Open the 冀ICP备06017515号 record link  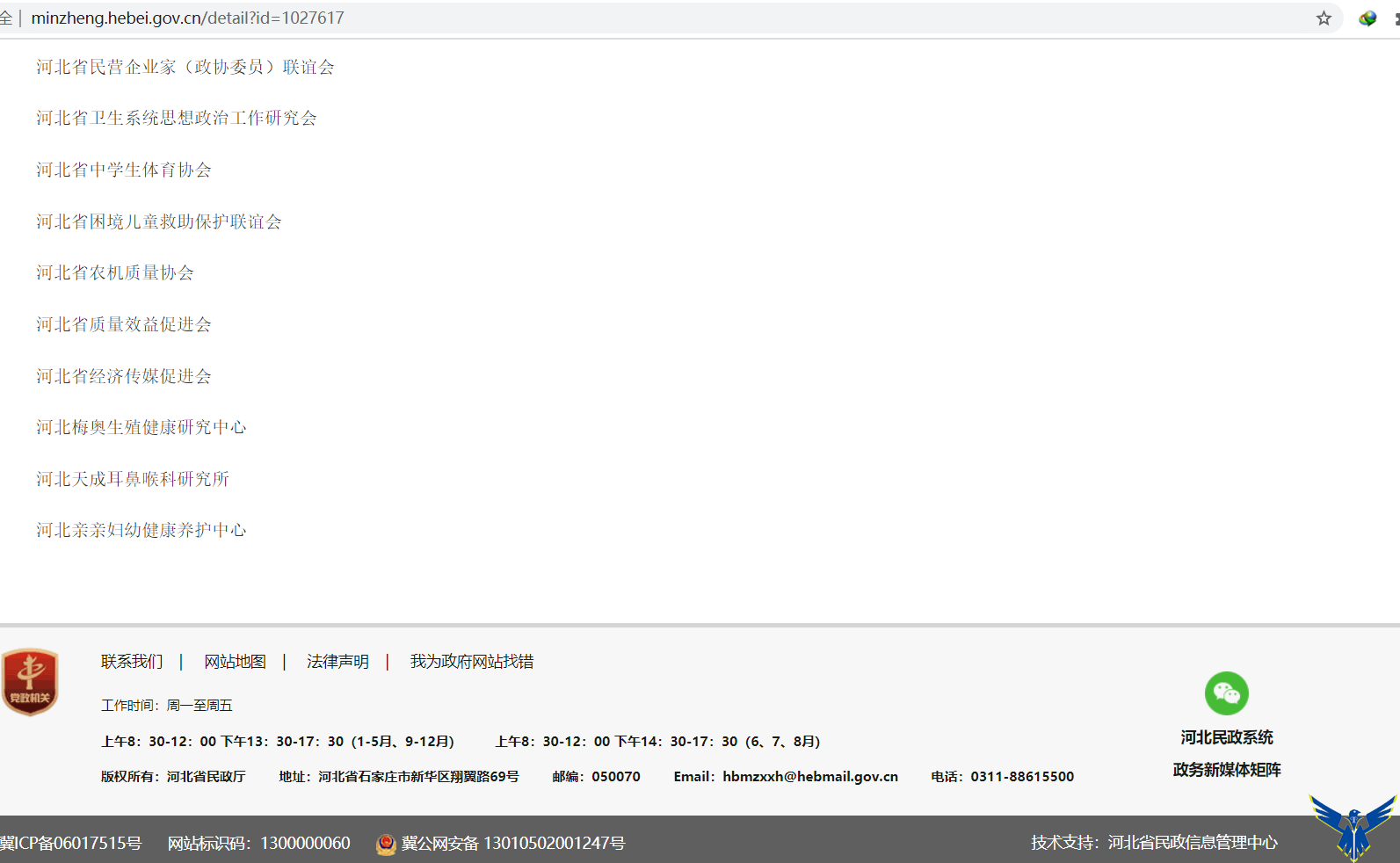click(71, 844)
